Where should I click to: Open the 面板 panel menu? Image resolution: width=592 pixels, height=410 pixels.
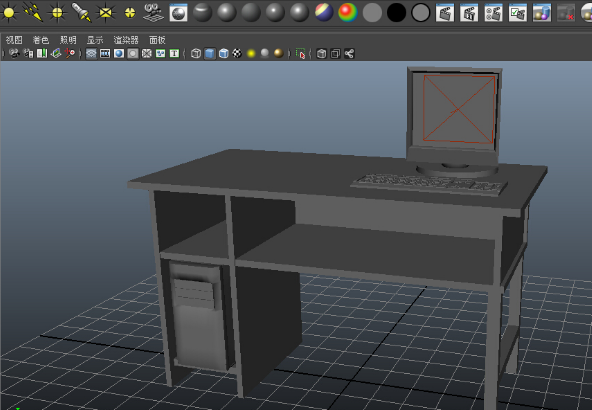(x=157, y=40)
